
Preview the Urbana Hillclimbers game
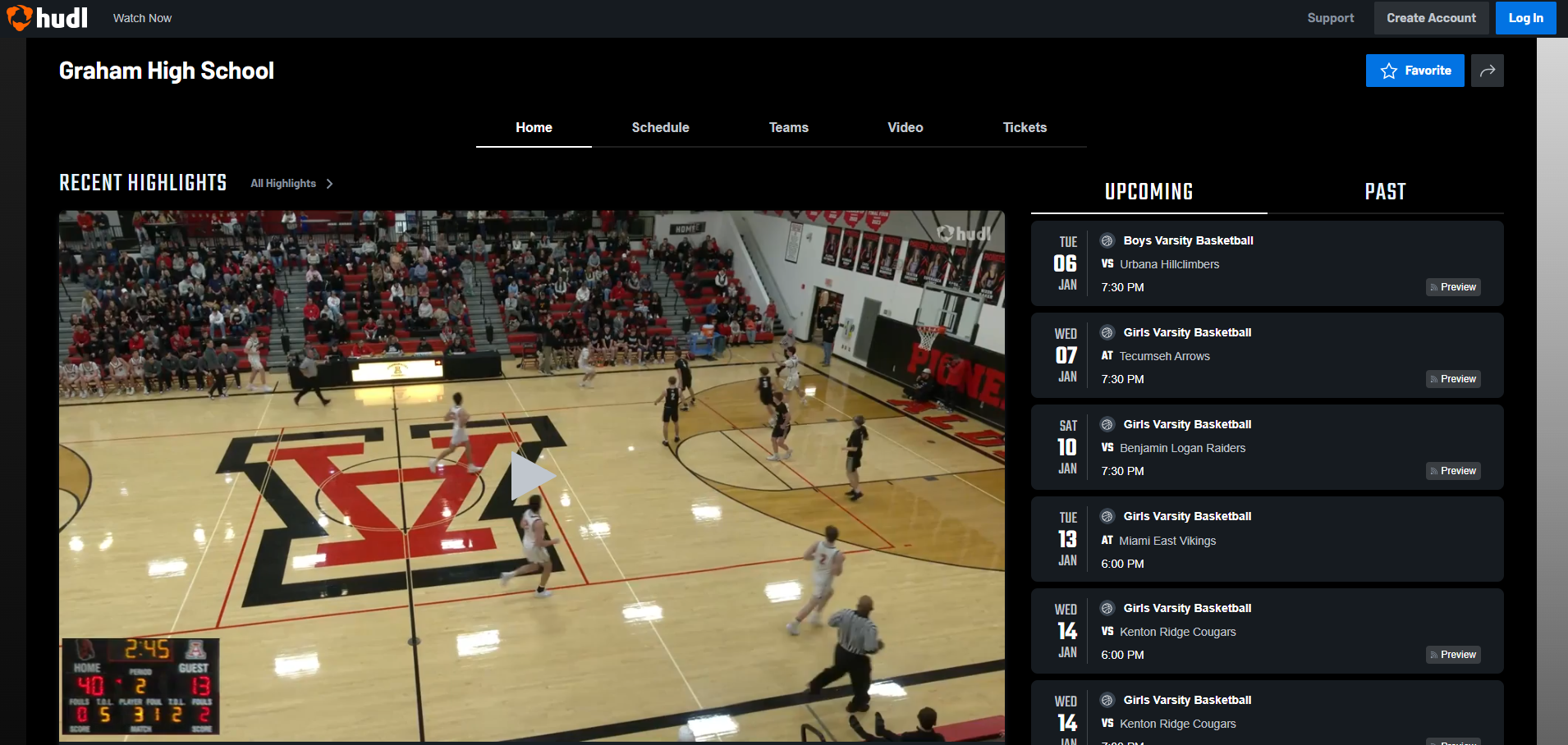1452,287
